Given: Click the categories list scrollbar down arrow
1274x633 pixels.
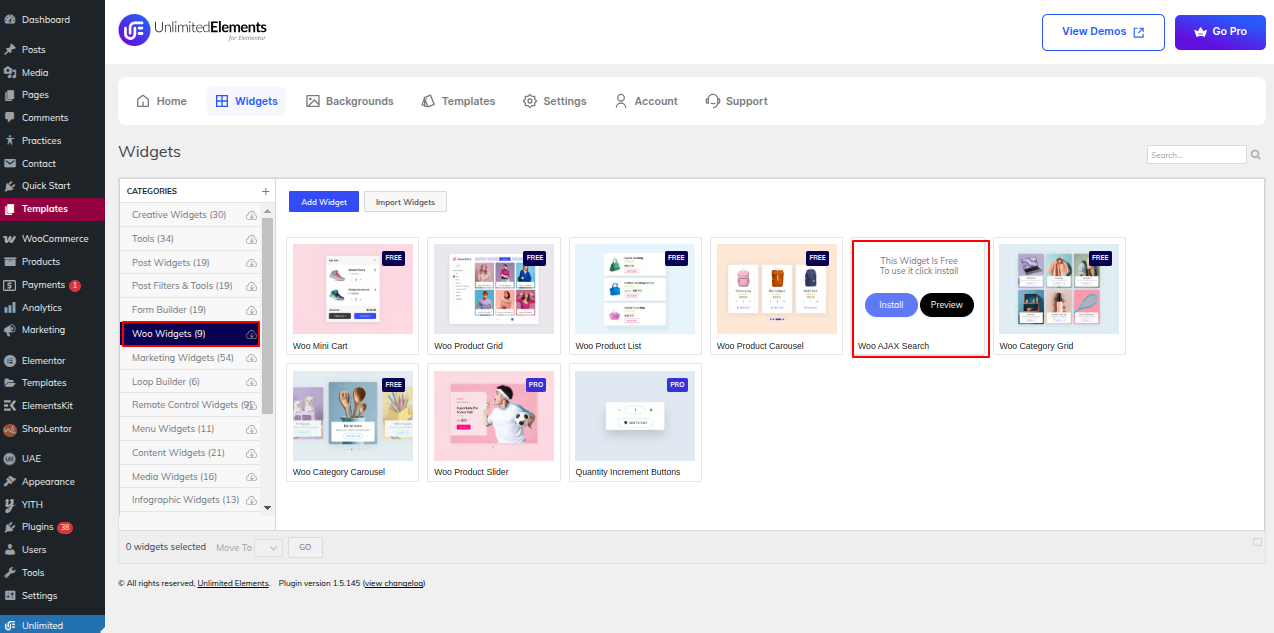Looking at the screenshot, I should pyautogui.click(x=267, y=508).
